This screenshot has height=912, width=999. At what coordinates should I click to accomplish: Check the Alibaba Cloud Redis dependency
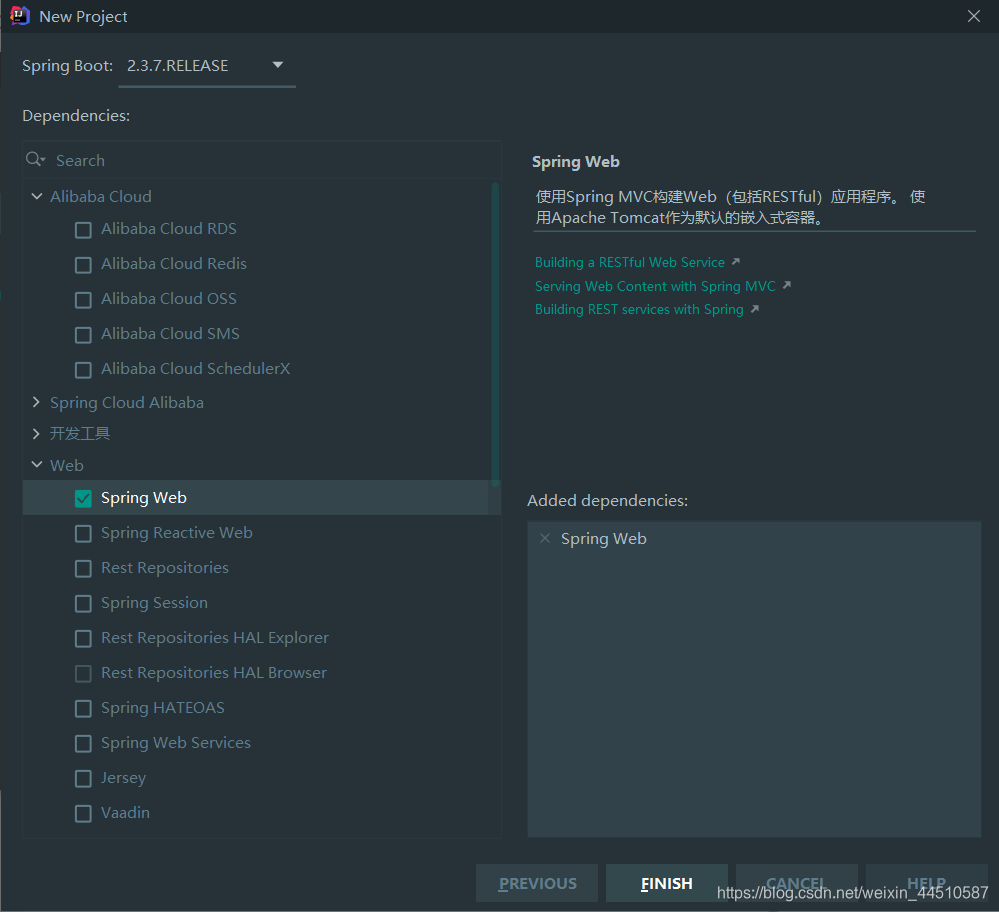[x=83, y=264]
